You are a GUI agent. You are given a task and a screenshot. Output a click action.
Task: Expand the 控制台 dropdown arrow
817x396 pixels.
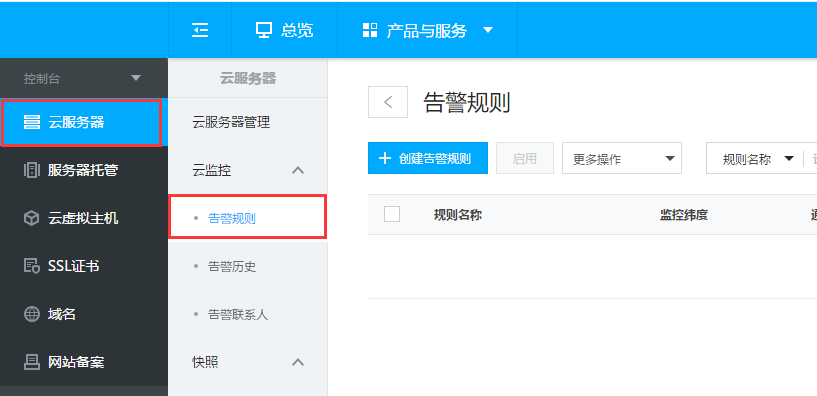click(136, 78)
